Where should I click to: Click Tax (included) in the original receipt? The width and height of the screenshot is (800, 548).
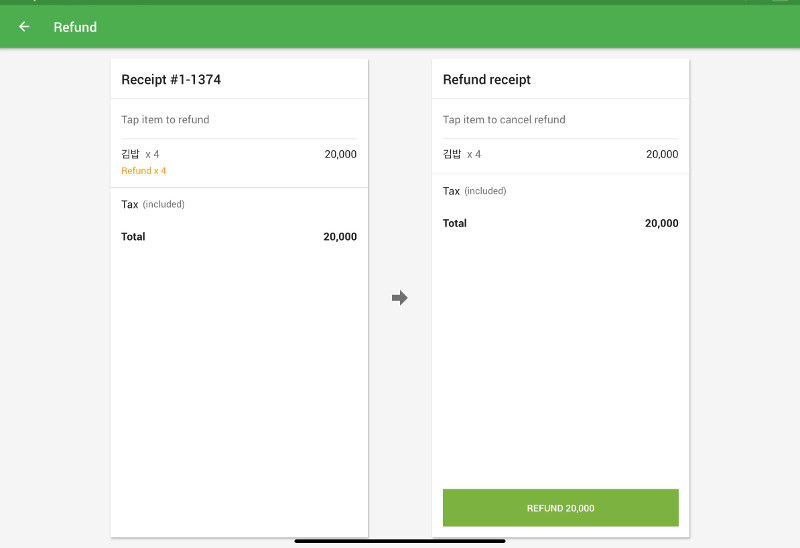[x=153, y=204]
